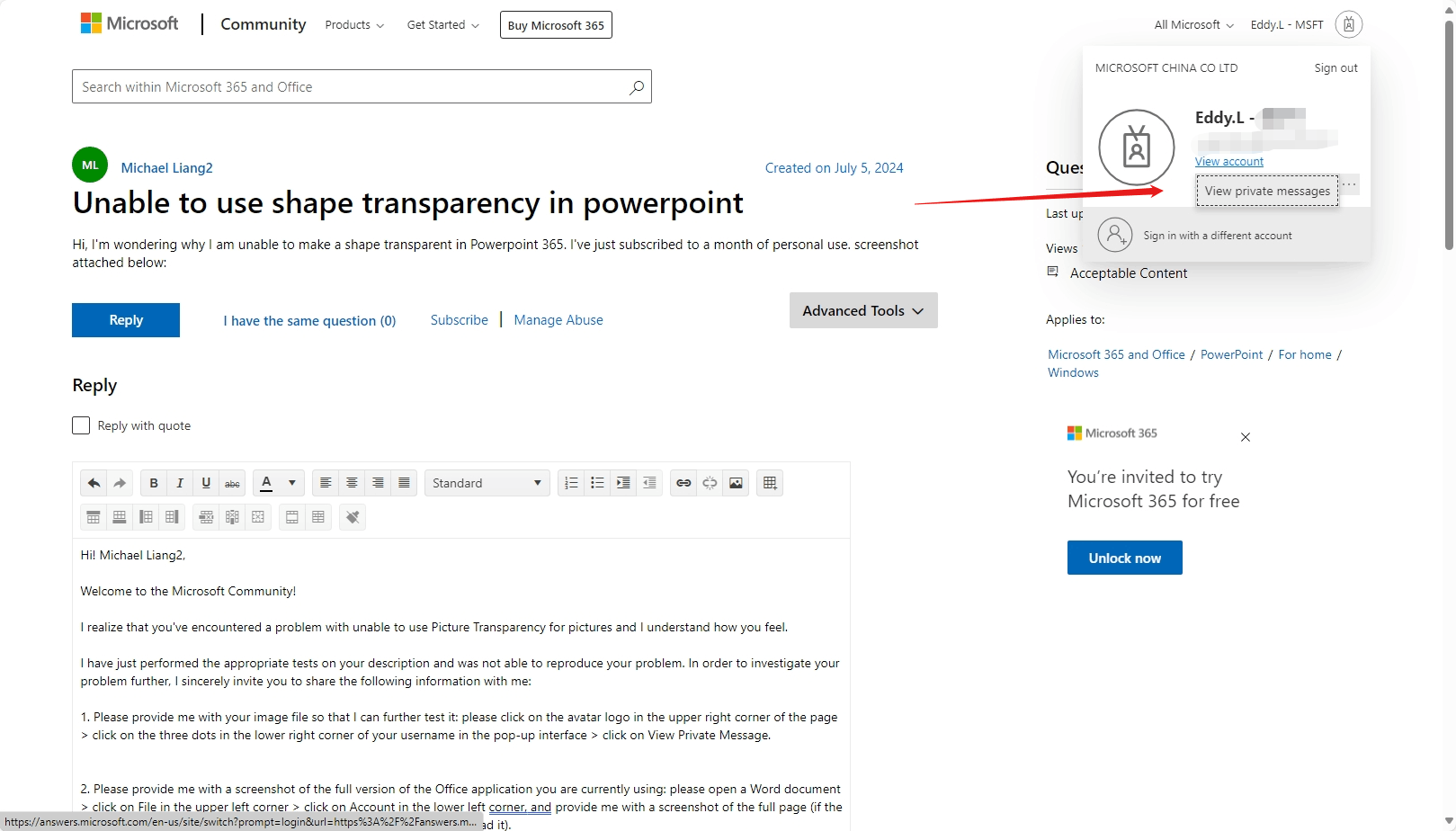Viewport: 1456px width, 831px height.
Task: Click the blue Reply button
Action: pyautogui.click(x=126, y=320)
